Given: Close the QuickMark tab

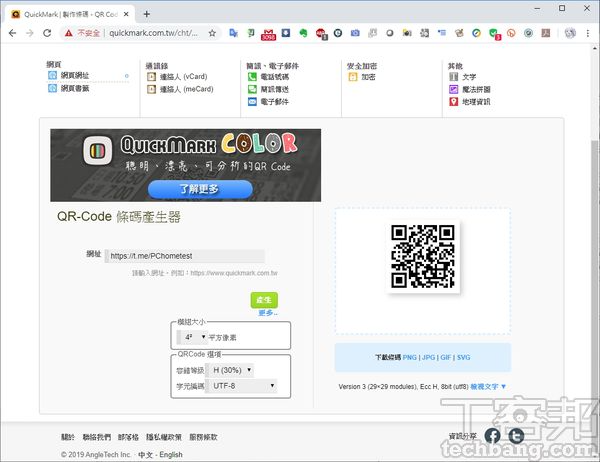Looking at the screenshot, I should pyautogui.click(x=126, y=14).
